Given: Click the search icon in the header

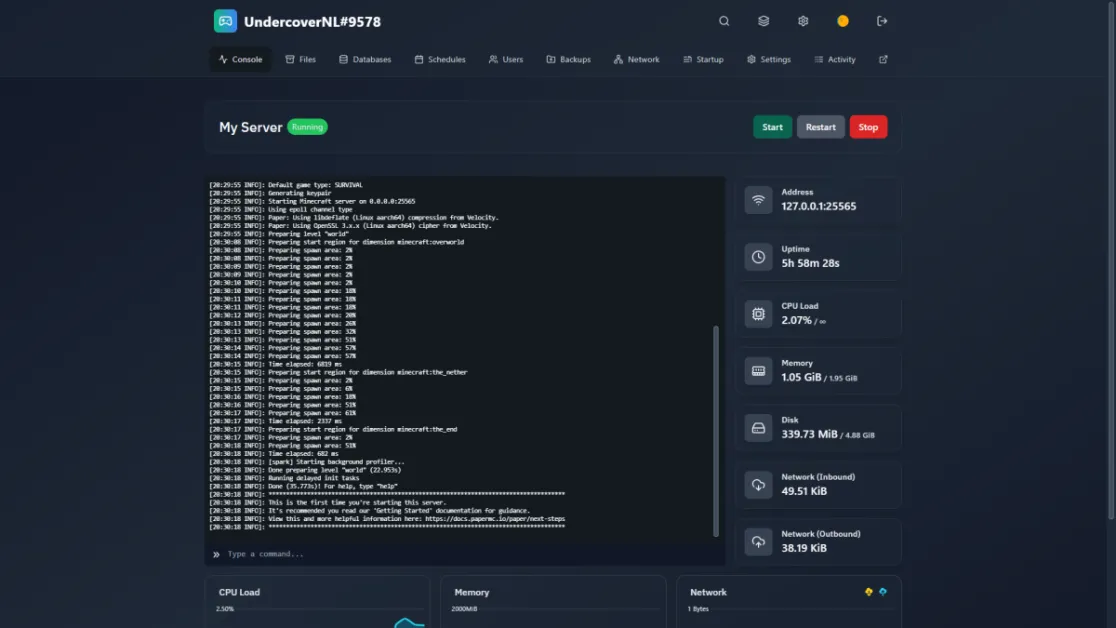Looking at the screenshot, I should 724,21.
